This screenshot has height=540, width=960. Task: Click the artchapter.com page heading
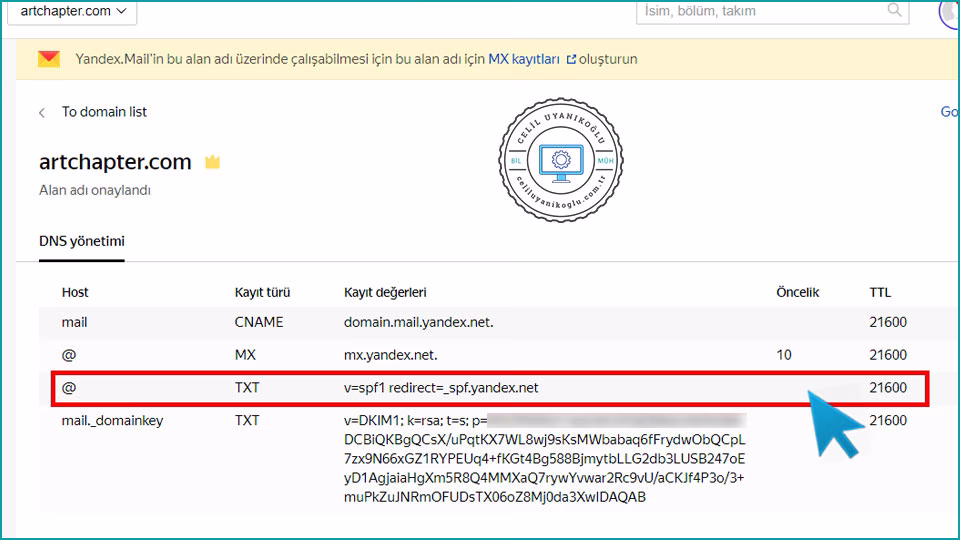pos(115,162)
